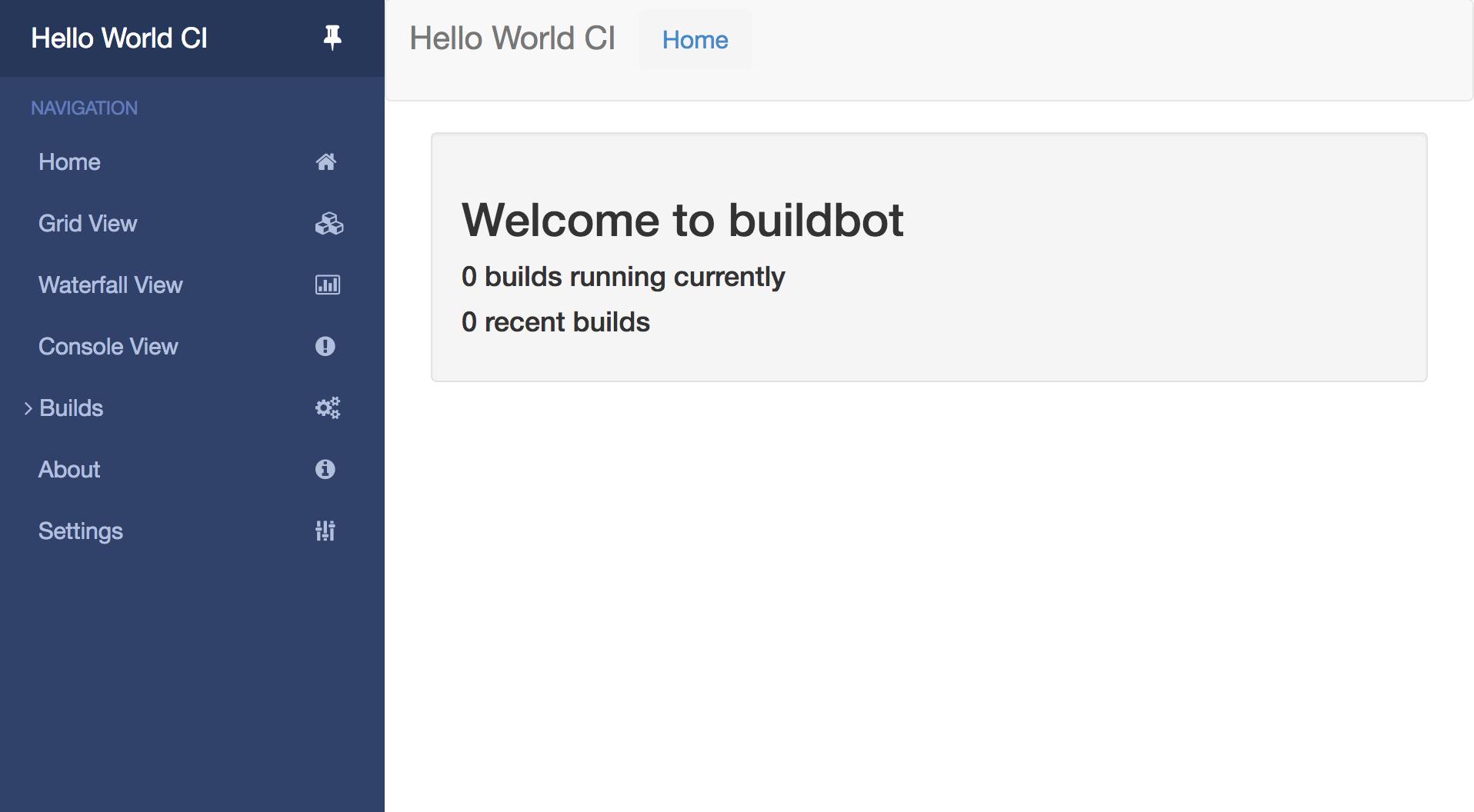Open the Grid View page

tap(88, 223)
